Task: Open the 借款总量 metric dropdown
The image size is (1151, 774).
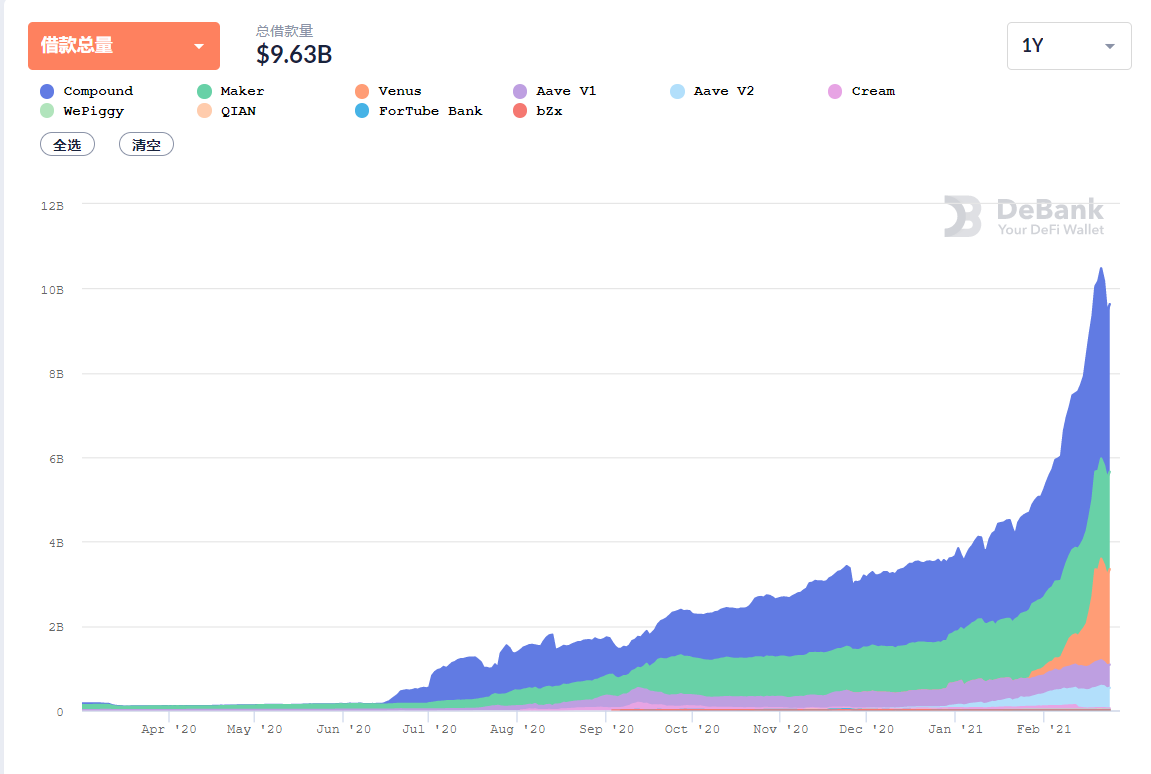Action: pyautogui.click(x=123, y=46)
